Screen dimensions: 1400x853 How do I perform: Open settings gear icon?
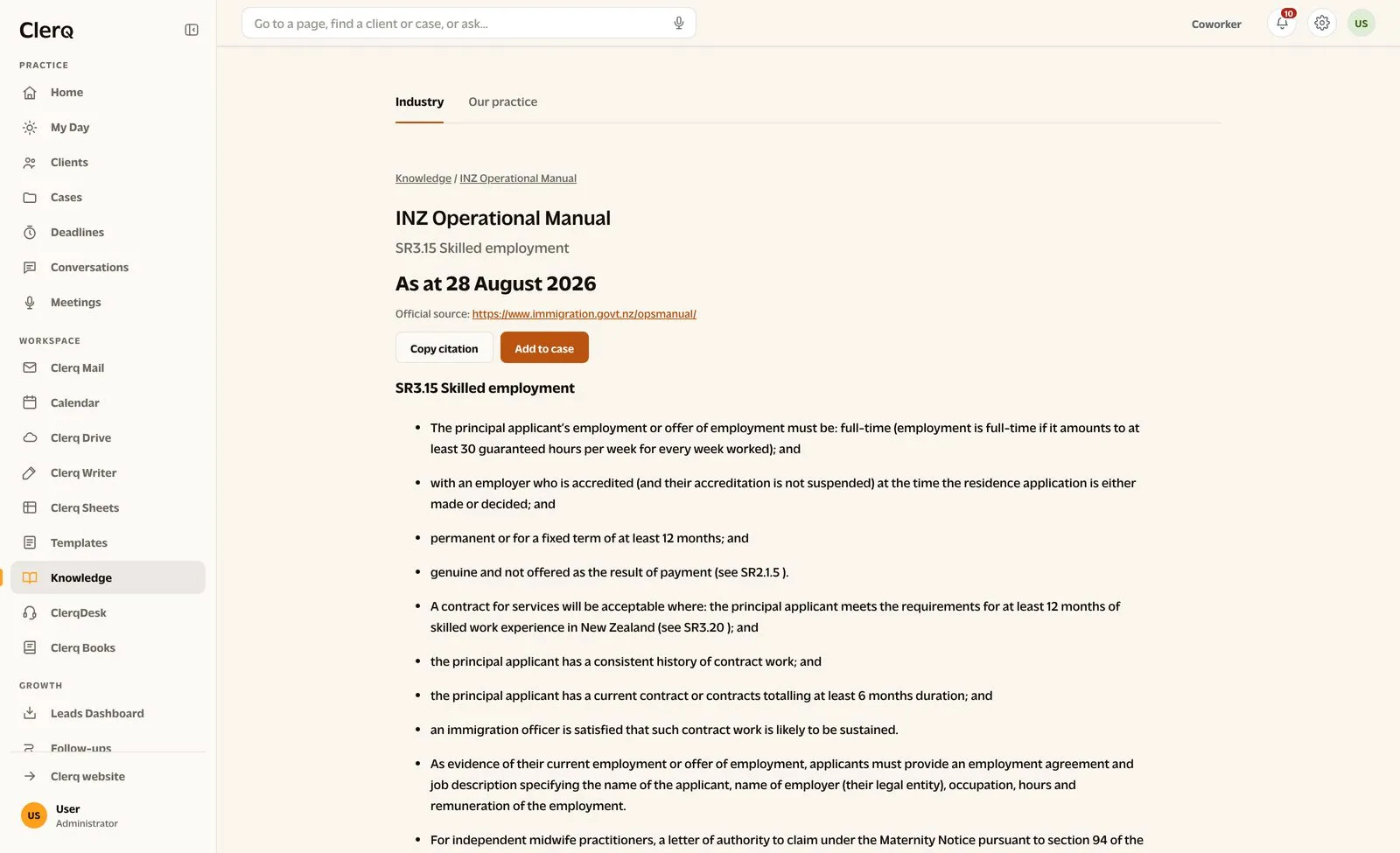(x=1322, y=24)
